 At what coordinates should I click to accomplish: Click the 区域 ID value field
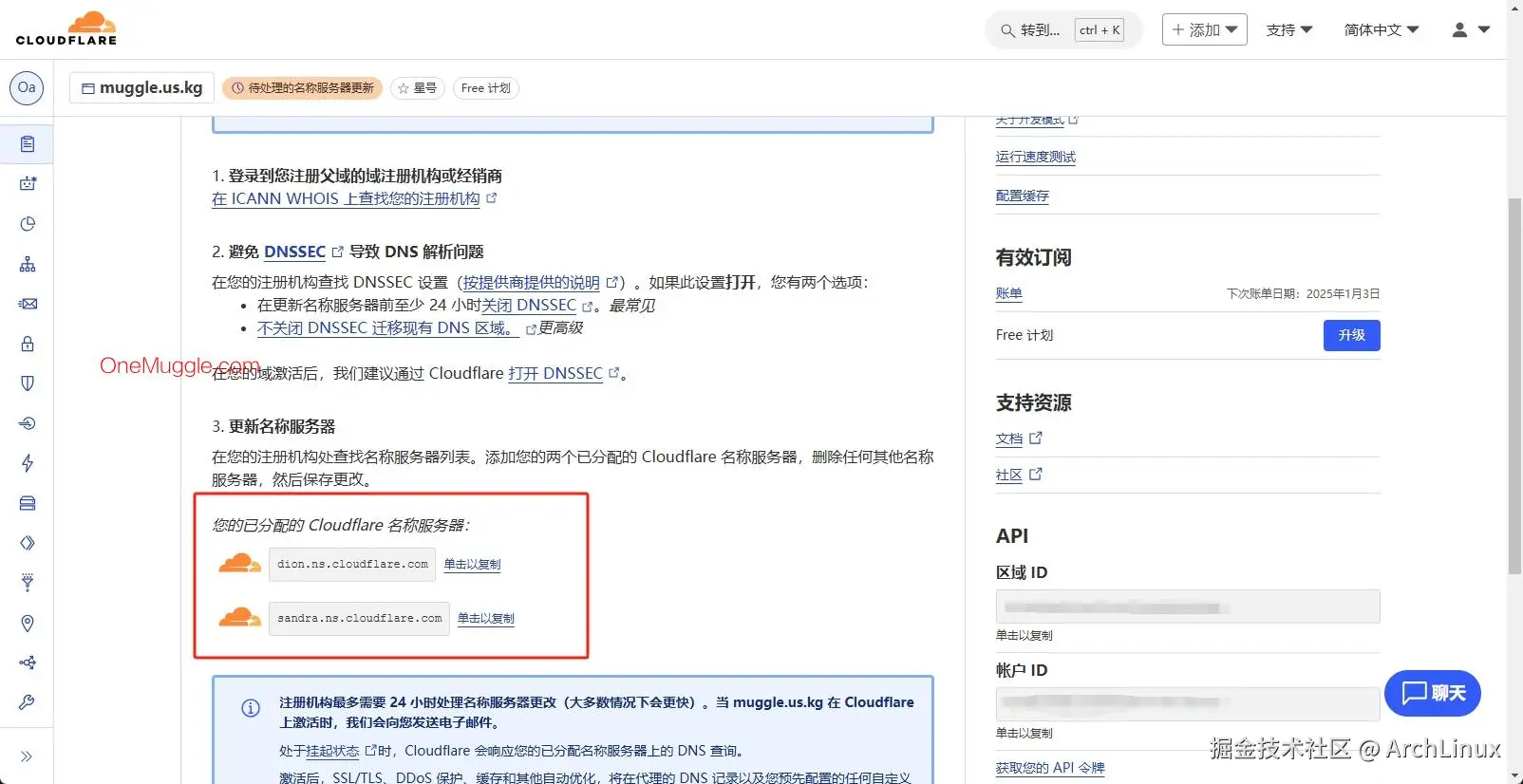(x=1187, y=607)
